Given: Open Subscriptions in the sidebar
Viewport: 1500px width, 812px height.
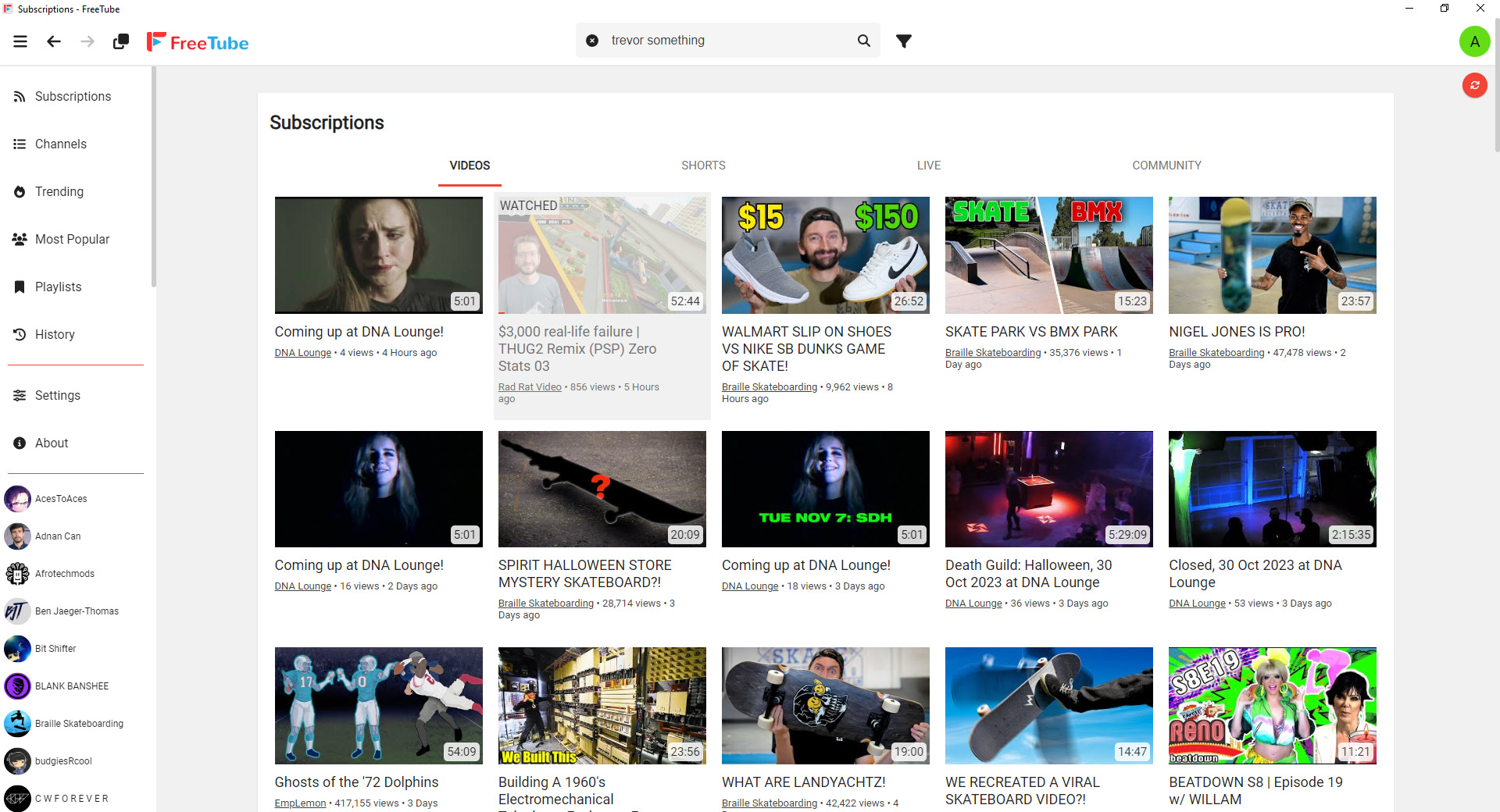Looking at the screenshot, I should 76,96.
